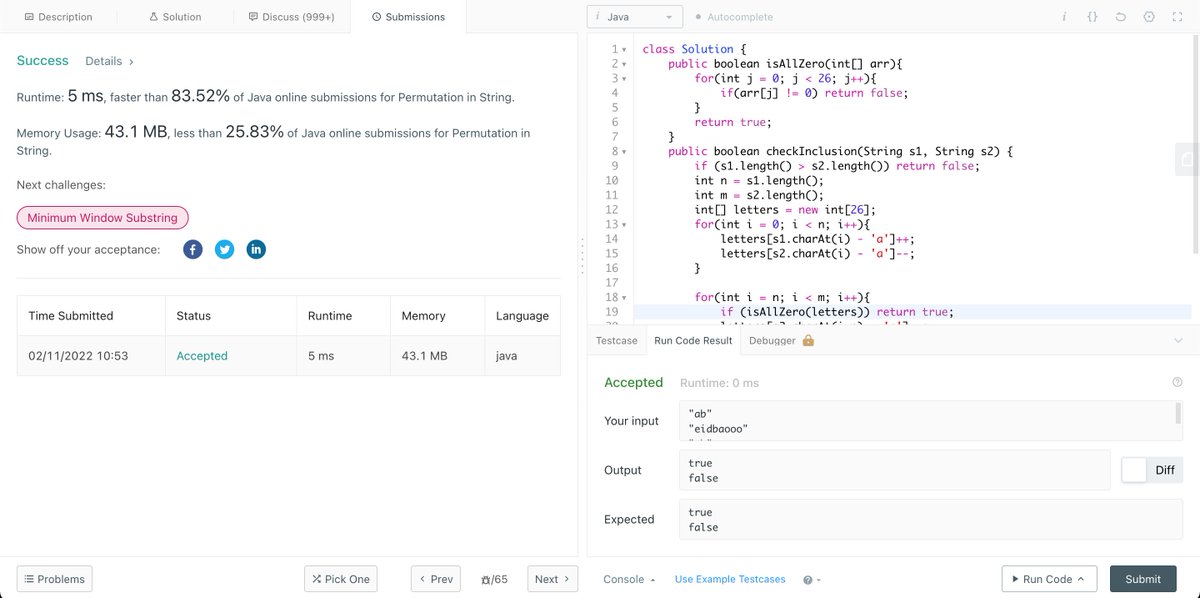Open Minimum Window Substring challenge
Viewport: 1200px width, 598px height.
point(103,218)
